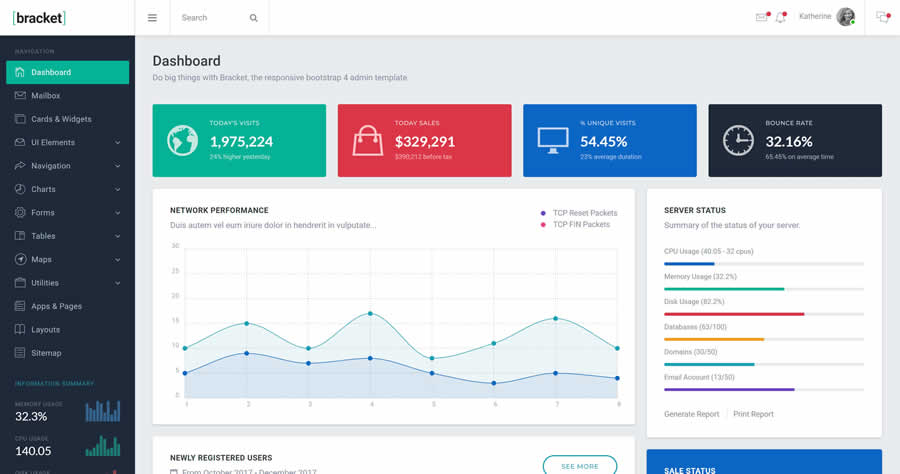
Task: Click the Print Report link
Action: click(753, 414)
